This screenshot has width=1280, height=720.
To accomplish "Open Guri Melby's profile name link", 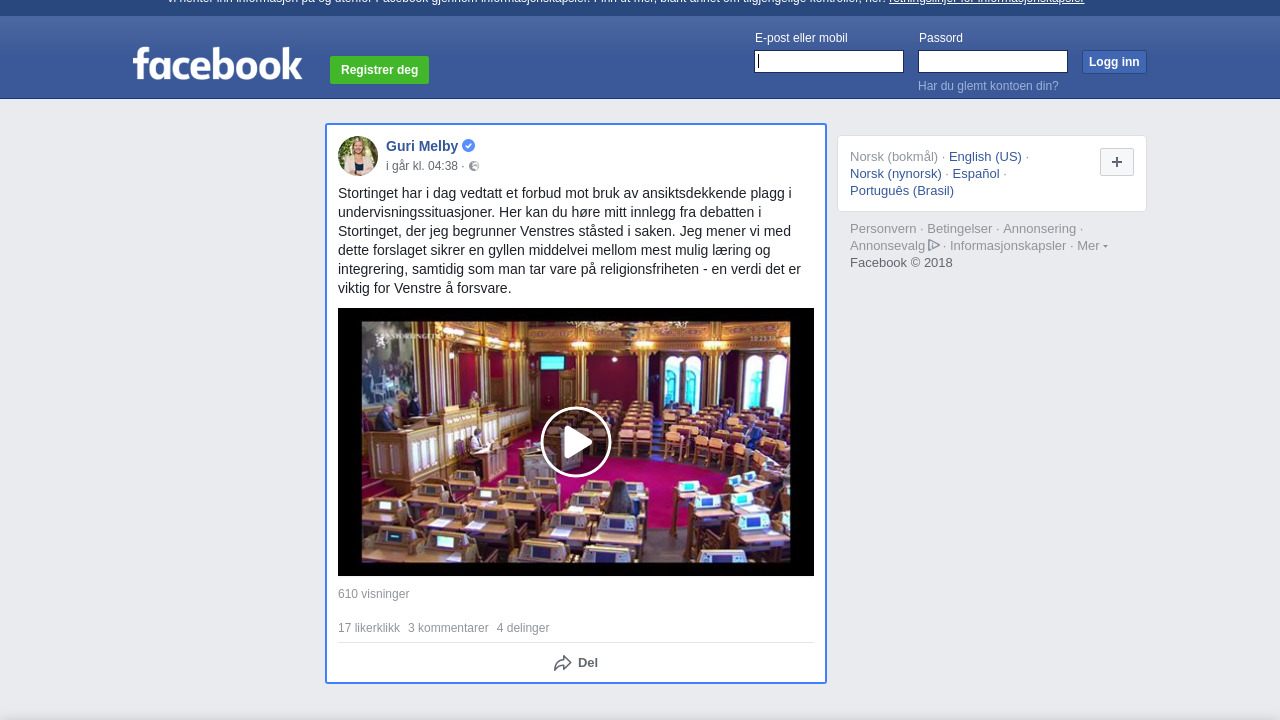I will tap(422, 146).
